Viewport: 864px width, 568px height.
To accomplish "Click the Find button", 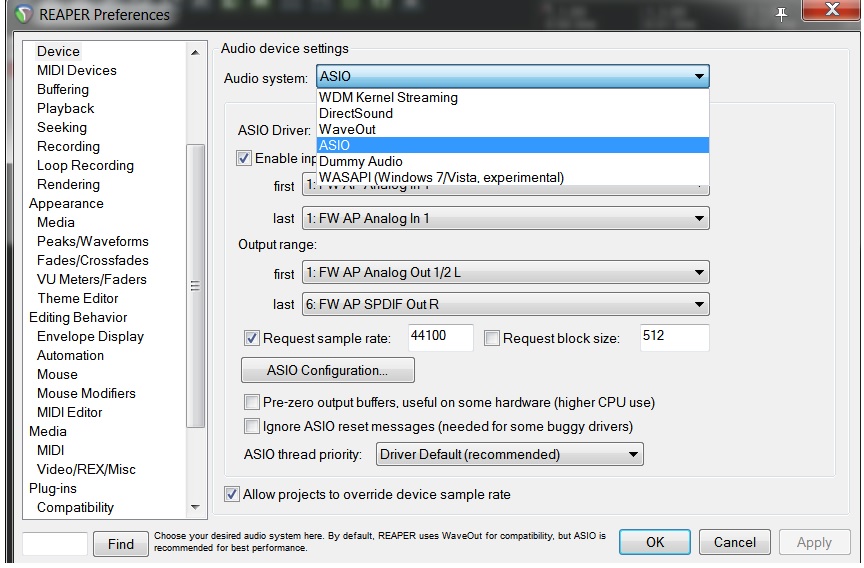I will pos(121,544).
